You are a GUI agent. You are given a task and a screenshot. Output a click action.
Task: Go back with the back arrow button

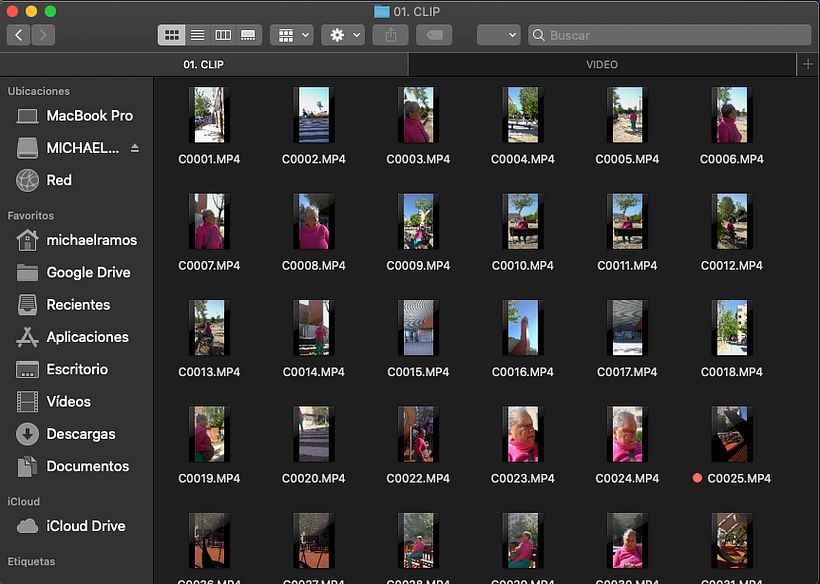pyautogui.click(x=18, y=35)
